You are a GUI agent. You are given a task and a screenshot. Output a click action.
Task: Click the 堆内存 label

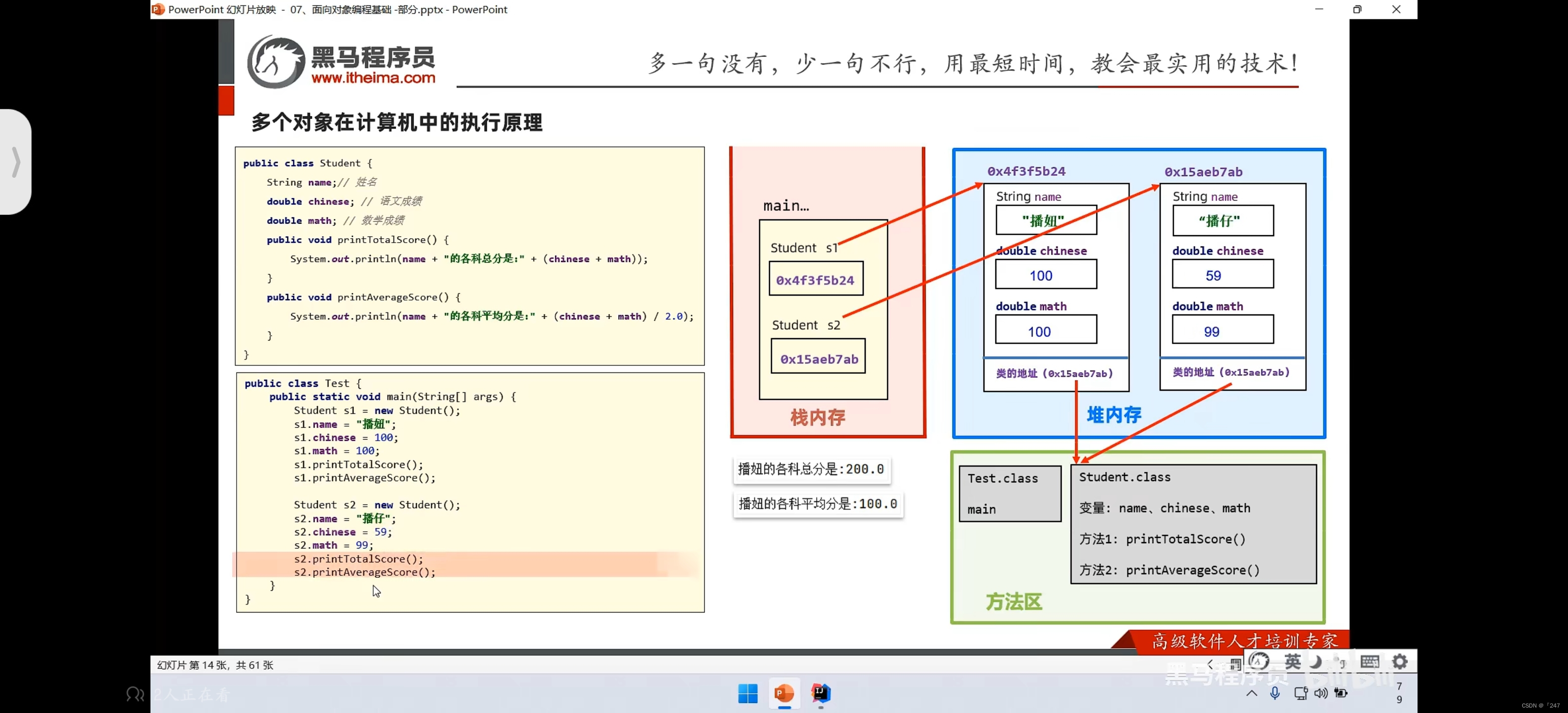tap(1114, 414)
